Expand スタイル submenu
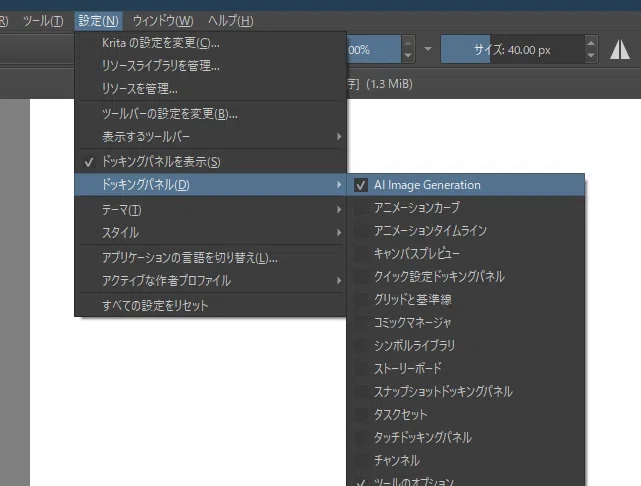Screen dimensions: 641x486 pyautogui.click(x=211, y=233)
